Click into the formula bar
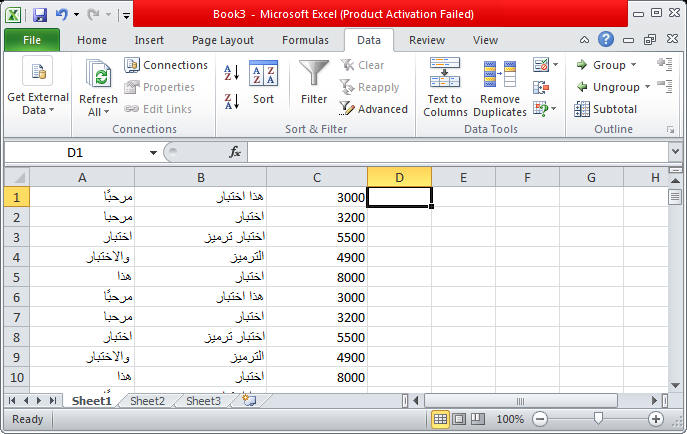This screenshot has height=434, width=687. [457, 152]
